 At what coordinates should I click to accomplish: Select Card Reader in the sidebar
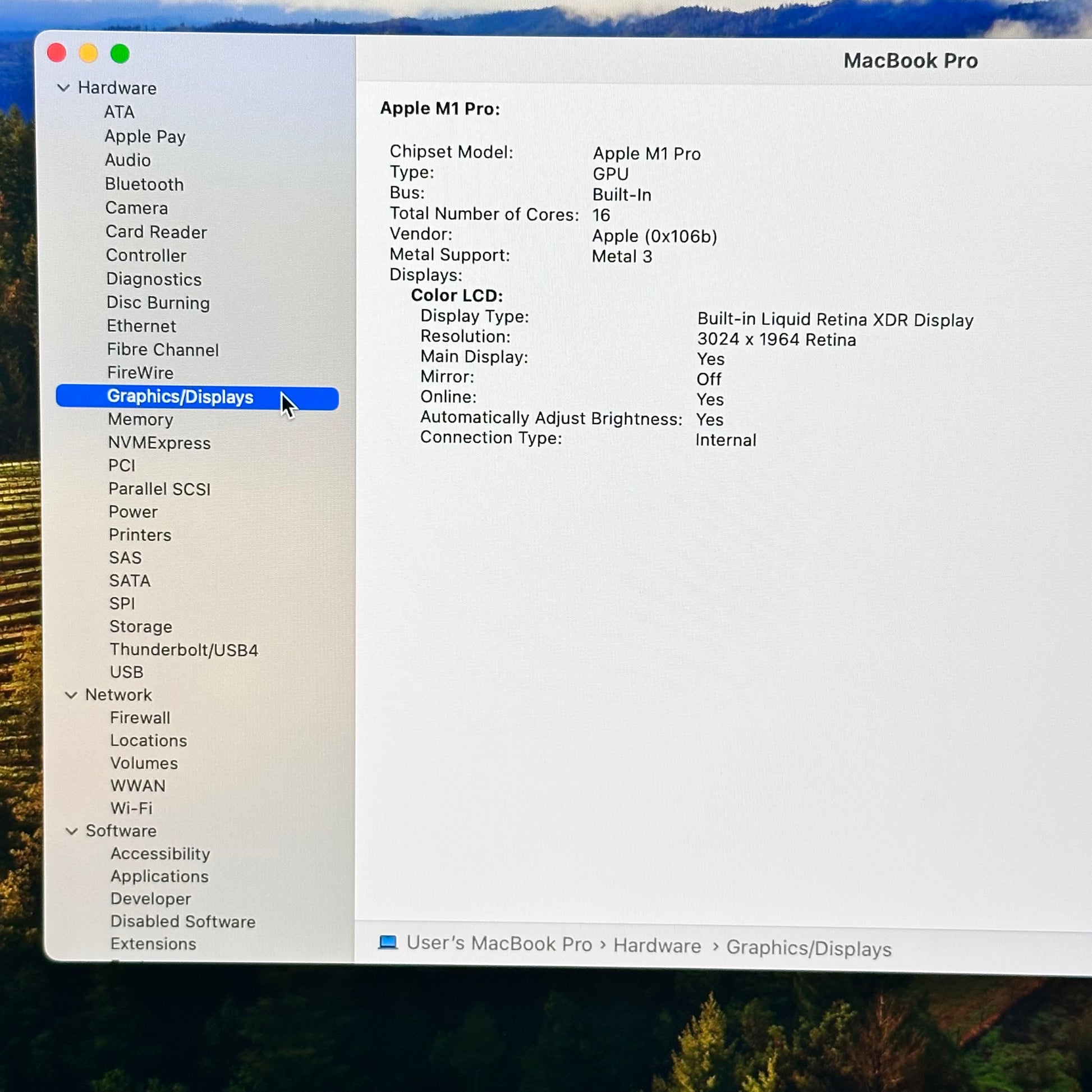157,232
